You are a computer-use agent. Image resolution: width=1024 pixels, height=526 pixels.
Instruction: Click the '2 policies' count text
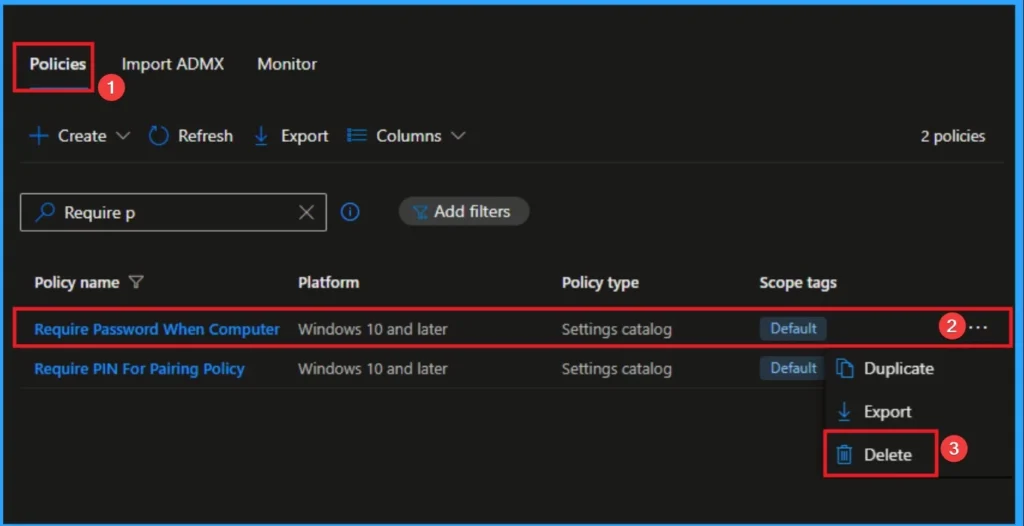coord(953,136)
